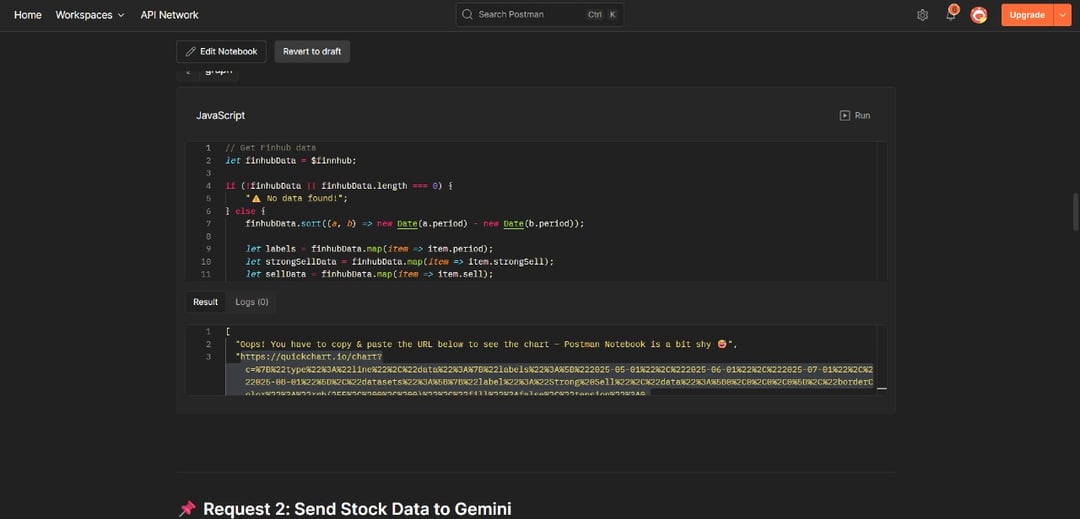Screen dimensions: 1080x519
Task: Expand the Upgrade options arrow
Action: (x=1062, y=14)
